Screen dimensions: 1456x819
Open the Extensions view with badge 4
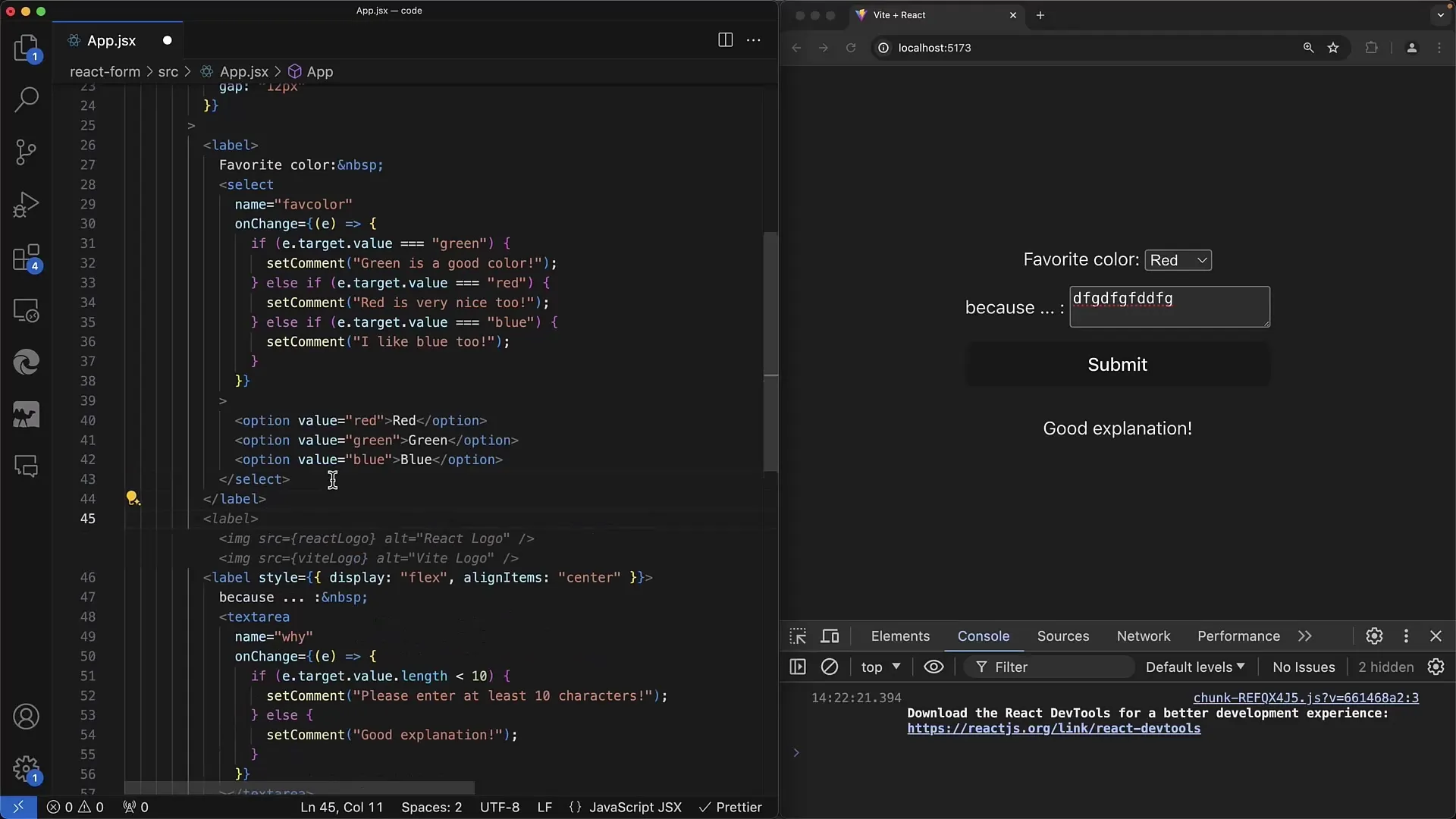(26, 258)
